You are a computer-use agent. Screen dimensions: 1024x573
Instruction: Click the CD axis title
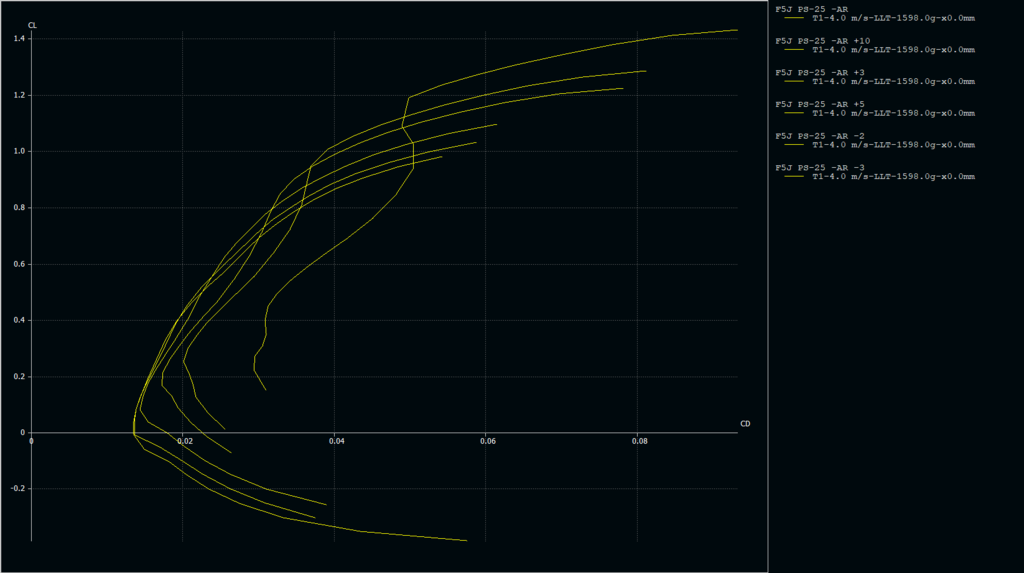(x=745, y=423)
